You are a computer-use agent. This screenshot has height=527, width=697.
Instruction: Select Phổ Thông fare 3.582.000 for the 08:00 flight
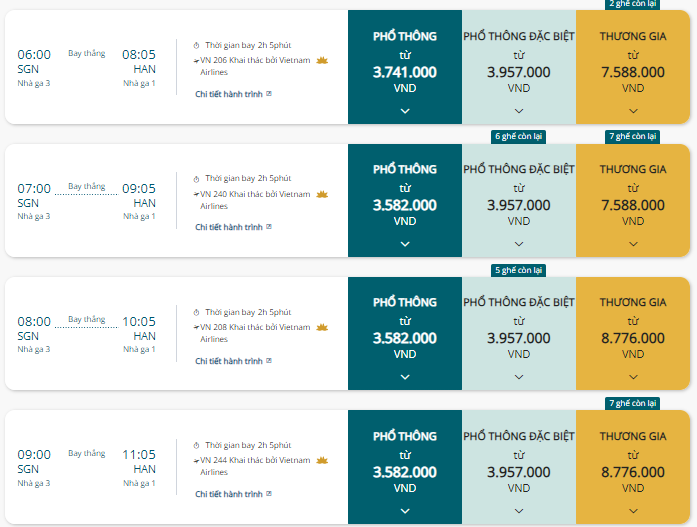405,334
